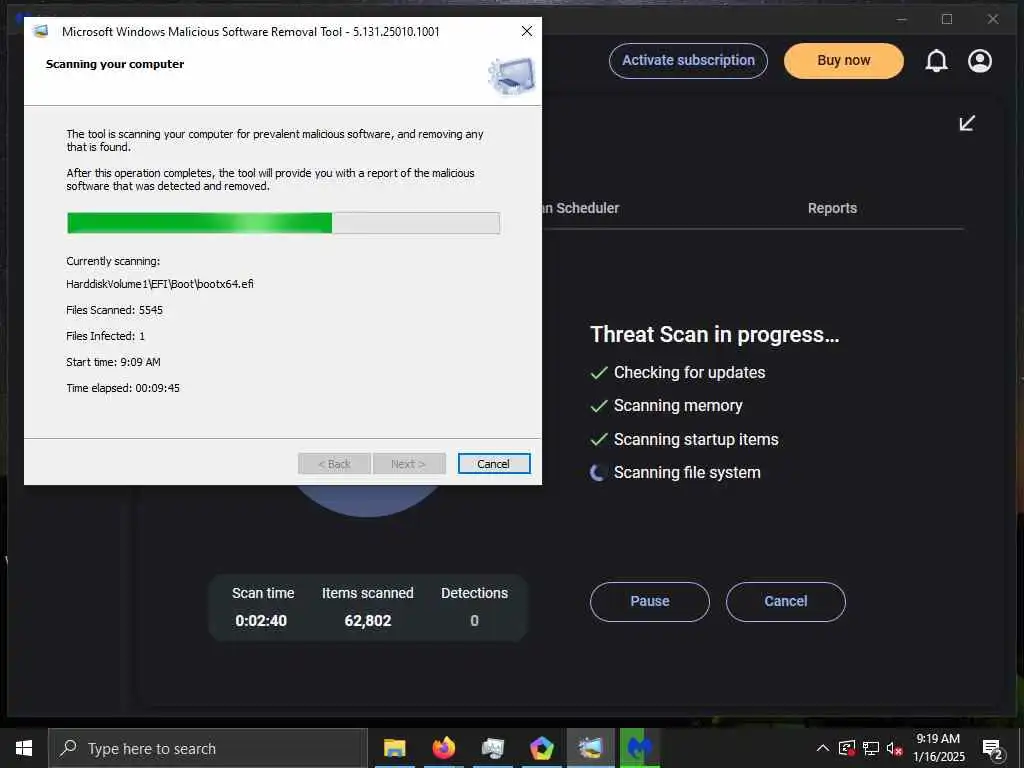Click the Activate subscription button in Malwarebytes
Image resolution: width=1024 pixels, height=768 pixels.
(688, 61)
